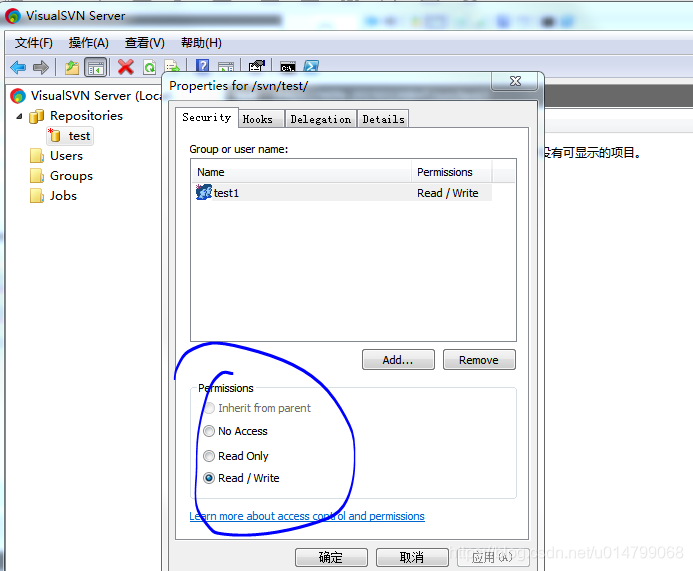Open the Command Prompt toolbar icon
Viewport: 693px width, 571px height.
click(288, 67)
